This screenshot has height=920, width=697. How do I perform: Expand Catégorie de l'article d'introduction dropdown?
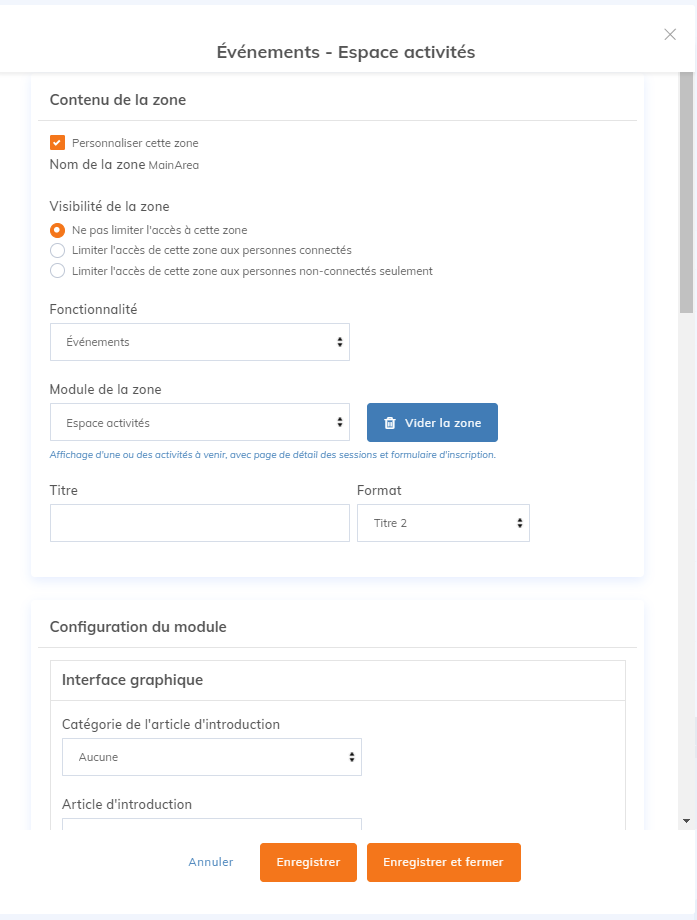click(x=211, y=757)
